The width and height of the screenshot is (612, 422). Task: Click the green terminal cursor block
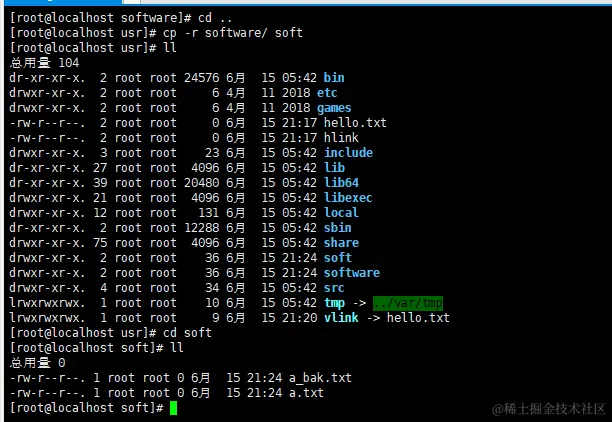174,408
